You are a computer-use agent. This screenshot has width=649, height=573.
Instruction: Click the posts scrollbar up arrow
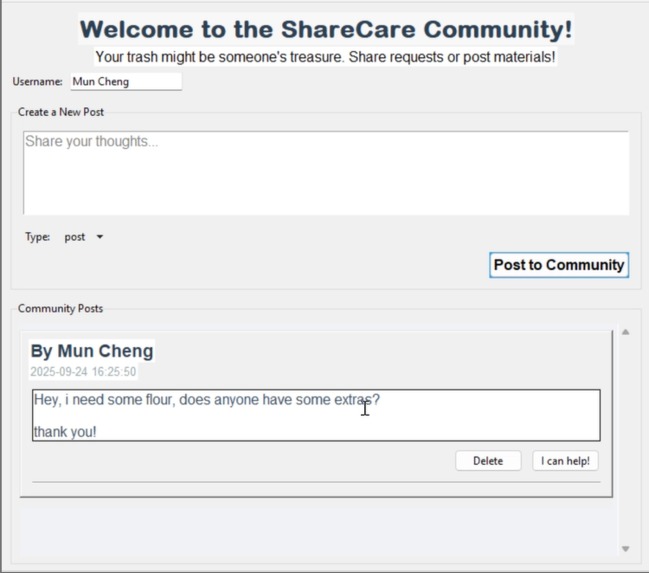625,332
